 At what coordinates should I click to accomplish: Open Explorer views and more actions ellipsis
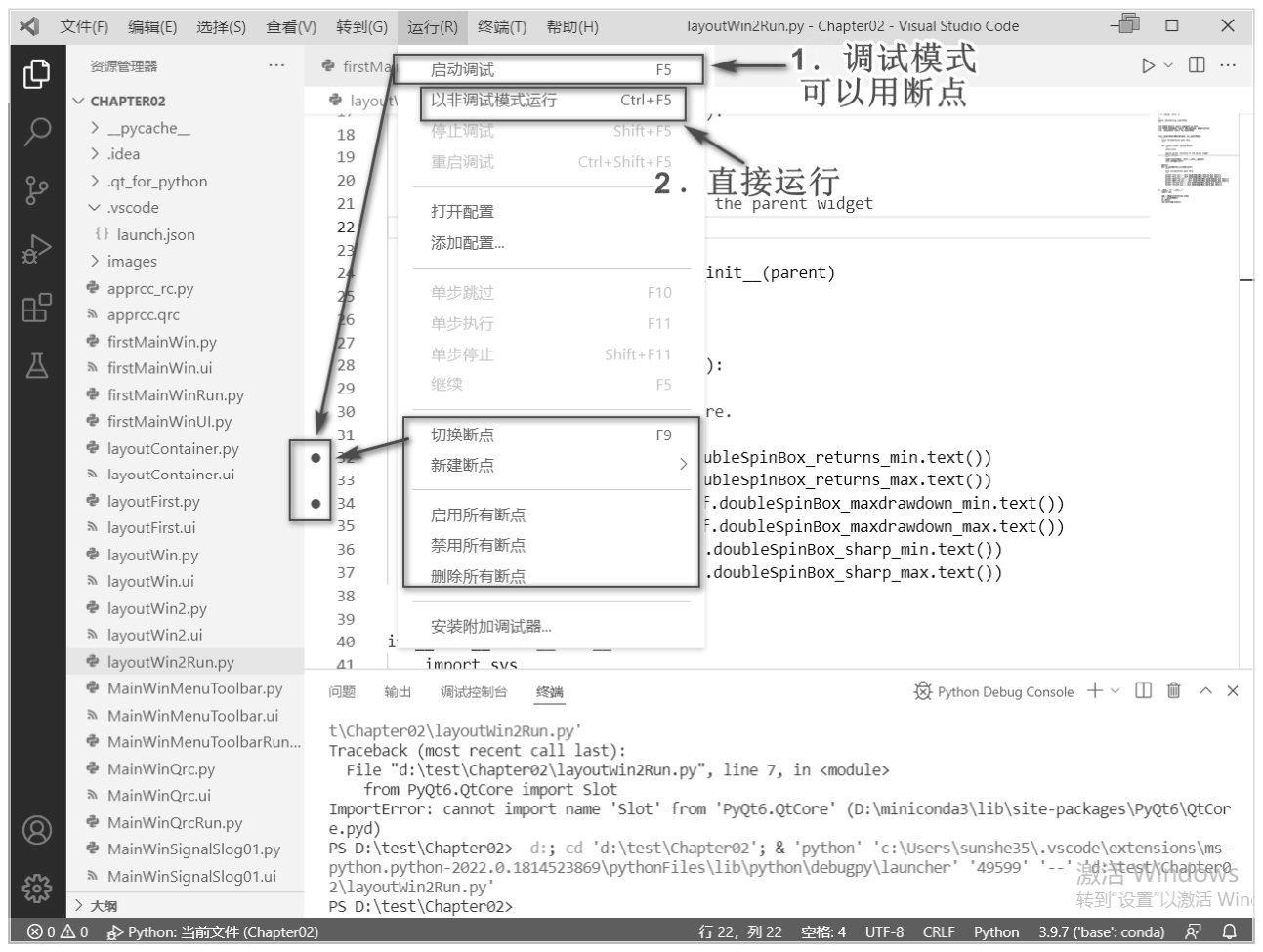coord(276,65)
